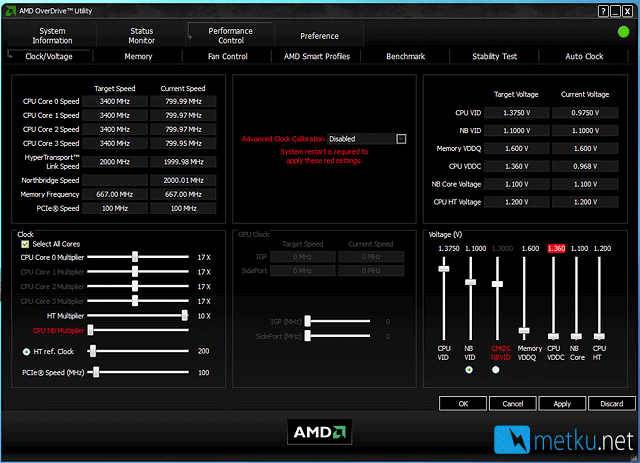Open the Auto Clock sub-tab
This screenshot has height=463, width=640.
pyautogui.click(x=584, y=56)
